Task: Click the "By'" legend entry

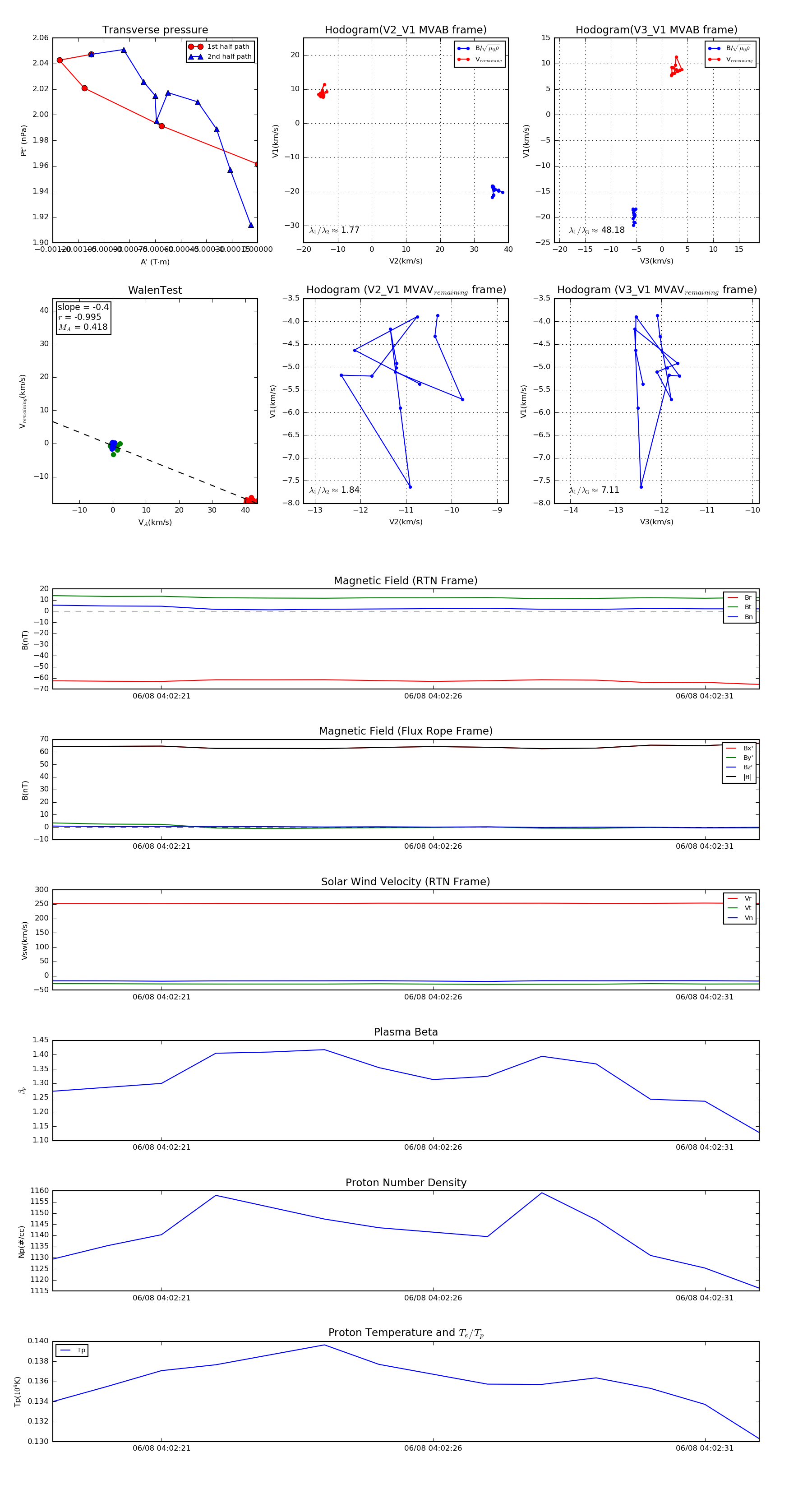Action: click(740, 758)
